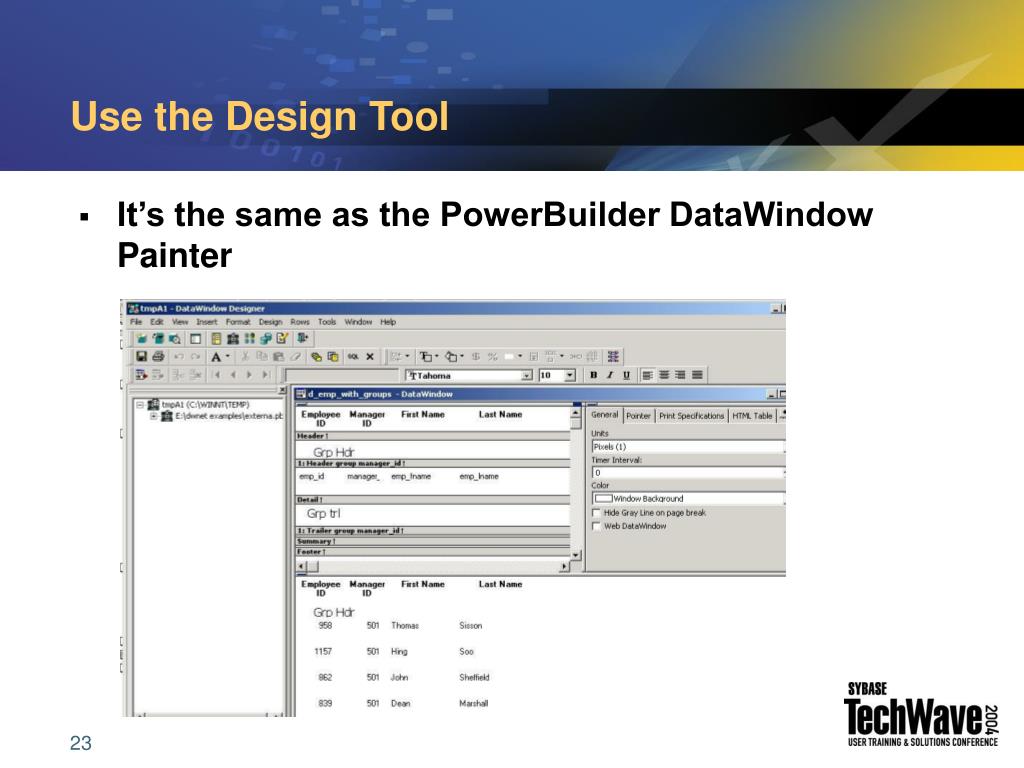The image size is (1024, 768).
Task: Click the percent format icon
Action: click(492, 357)
